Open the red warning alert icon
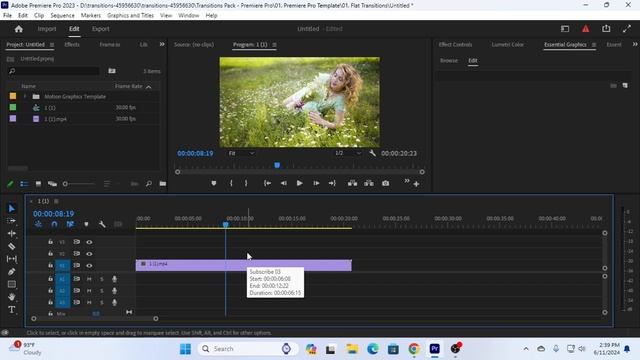 click(x=585, y=29)
